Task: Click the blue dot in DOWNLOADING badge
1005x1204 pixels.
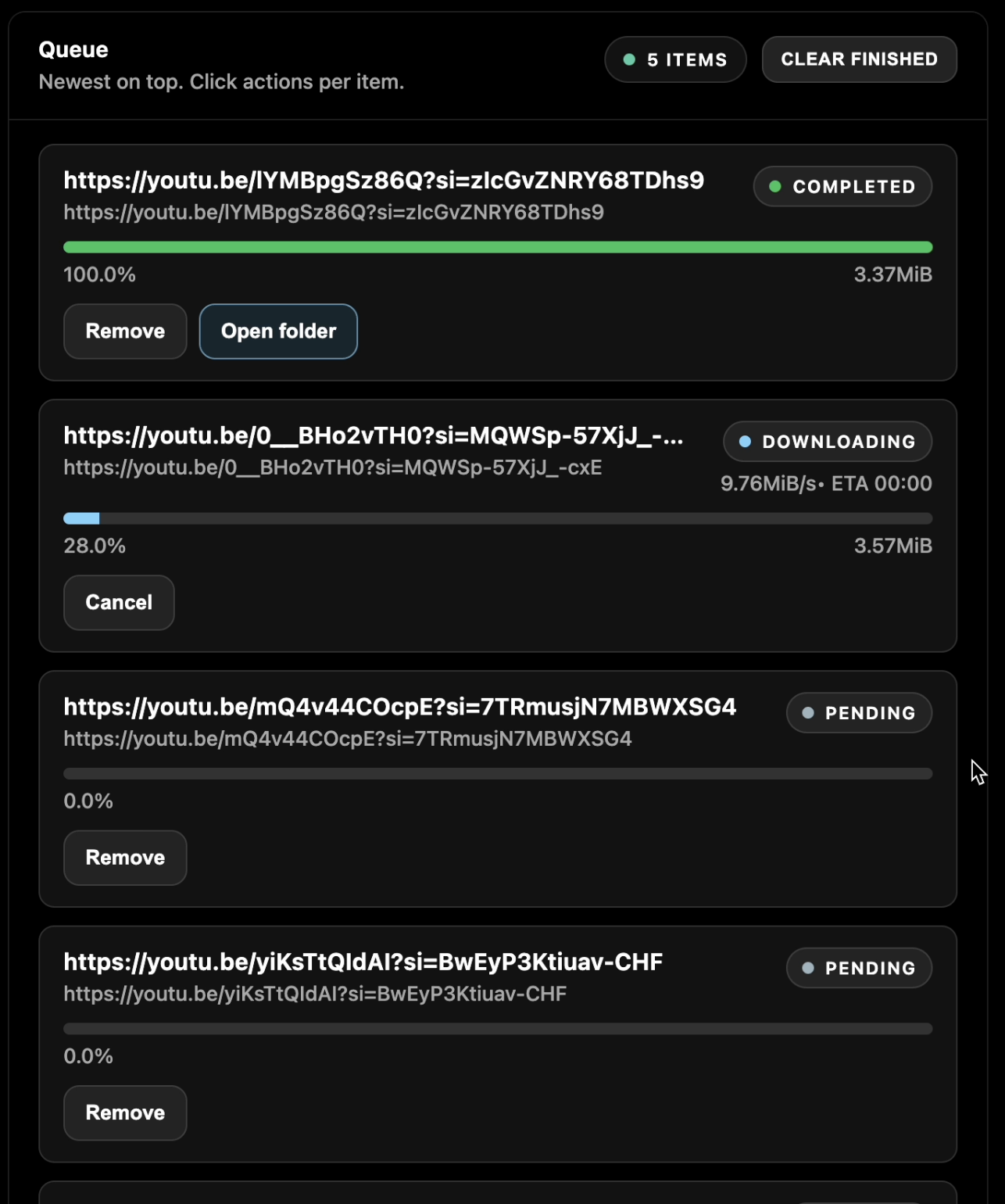Action: tap(745, 441)
